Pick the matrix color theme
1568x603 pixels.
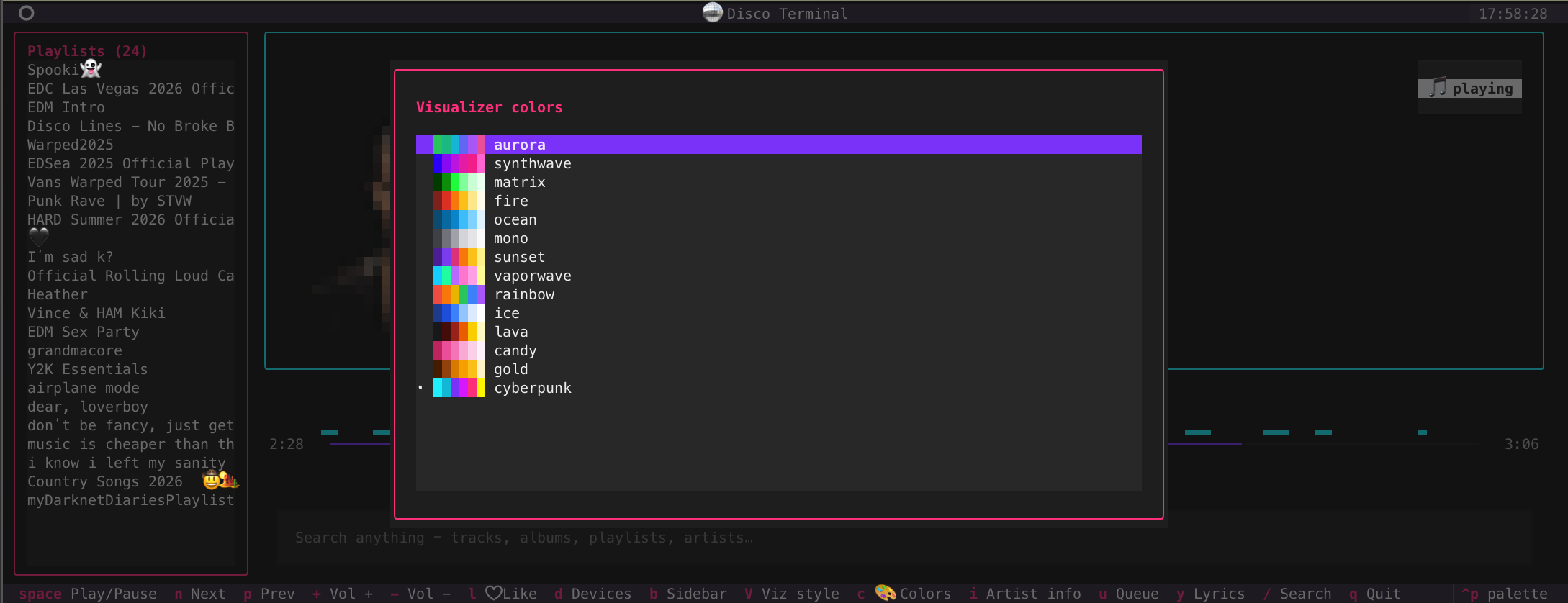click(x=778, y=182)
